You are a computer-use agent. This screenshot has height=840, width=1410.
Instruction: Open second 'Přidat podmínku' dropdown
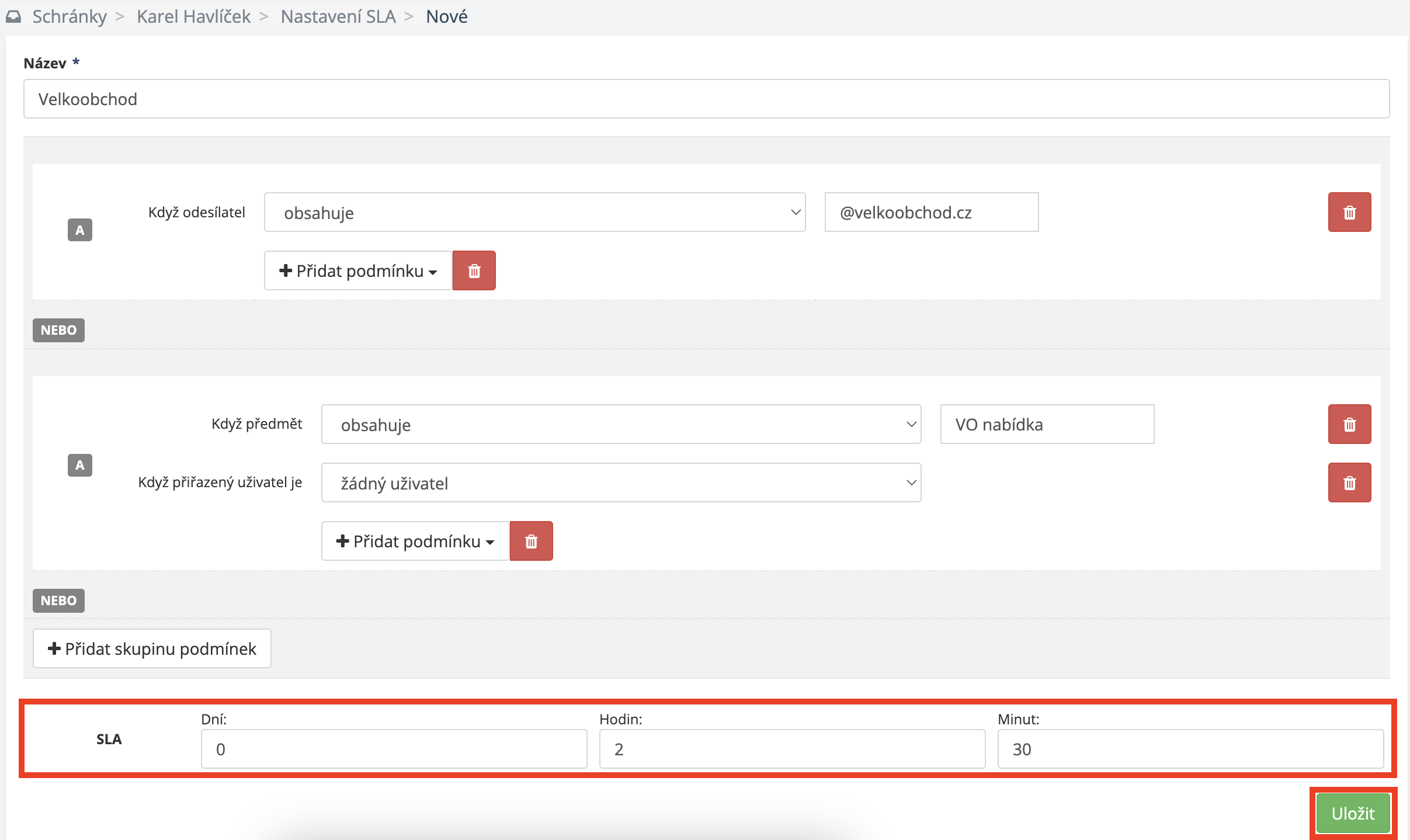(415, 542)
